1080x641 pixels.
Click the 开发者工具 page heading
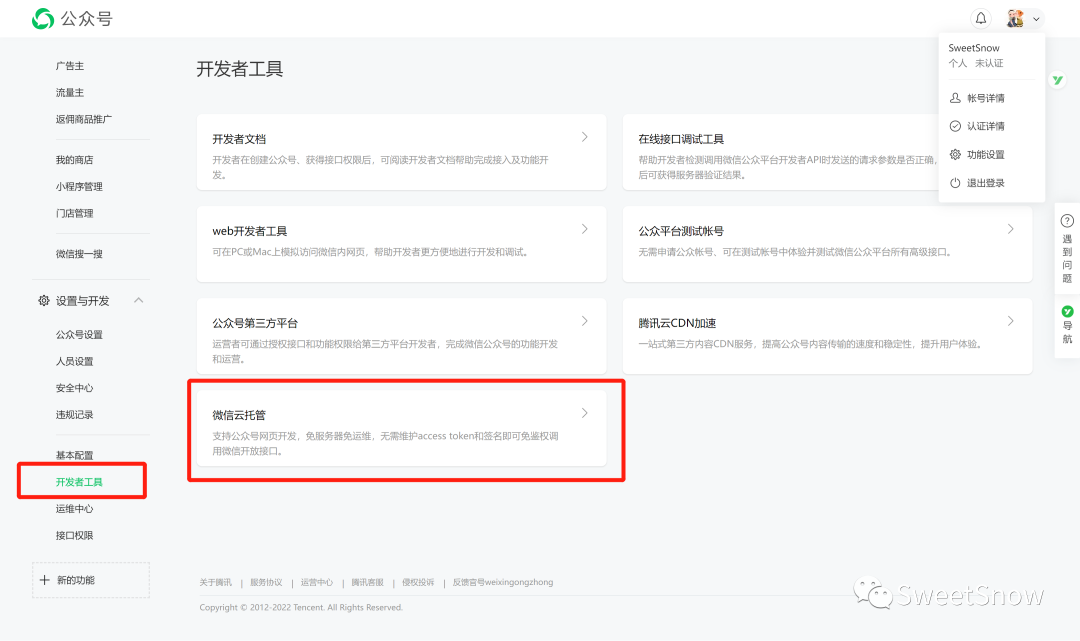240,69
